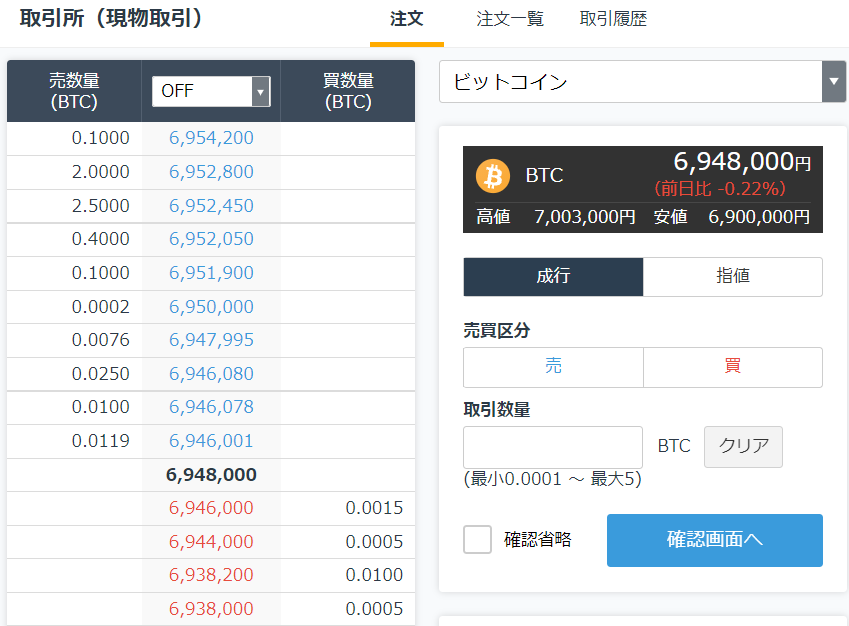Click ask price 6,954,200 in order book
The width and height of the screenshot is (849, 626).
point(211,138)
